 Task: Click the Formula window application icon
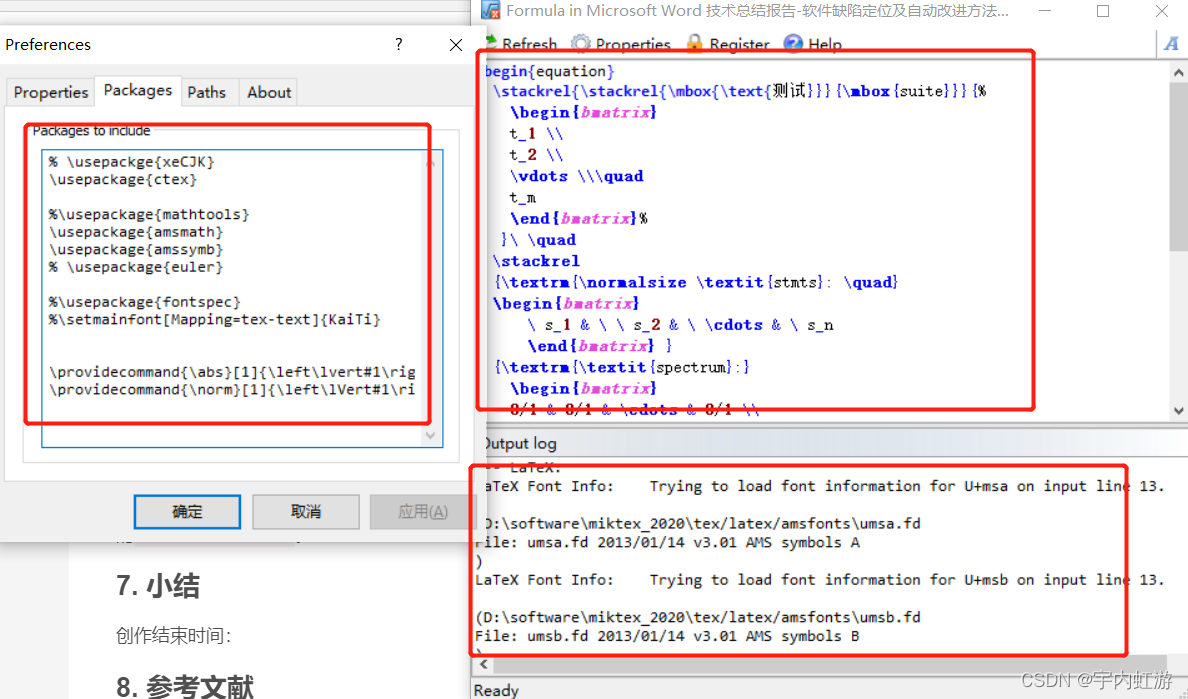click(x=491, y=11)
